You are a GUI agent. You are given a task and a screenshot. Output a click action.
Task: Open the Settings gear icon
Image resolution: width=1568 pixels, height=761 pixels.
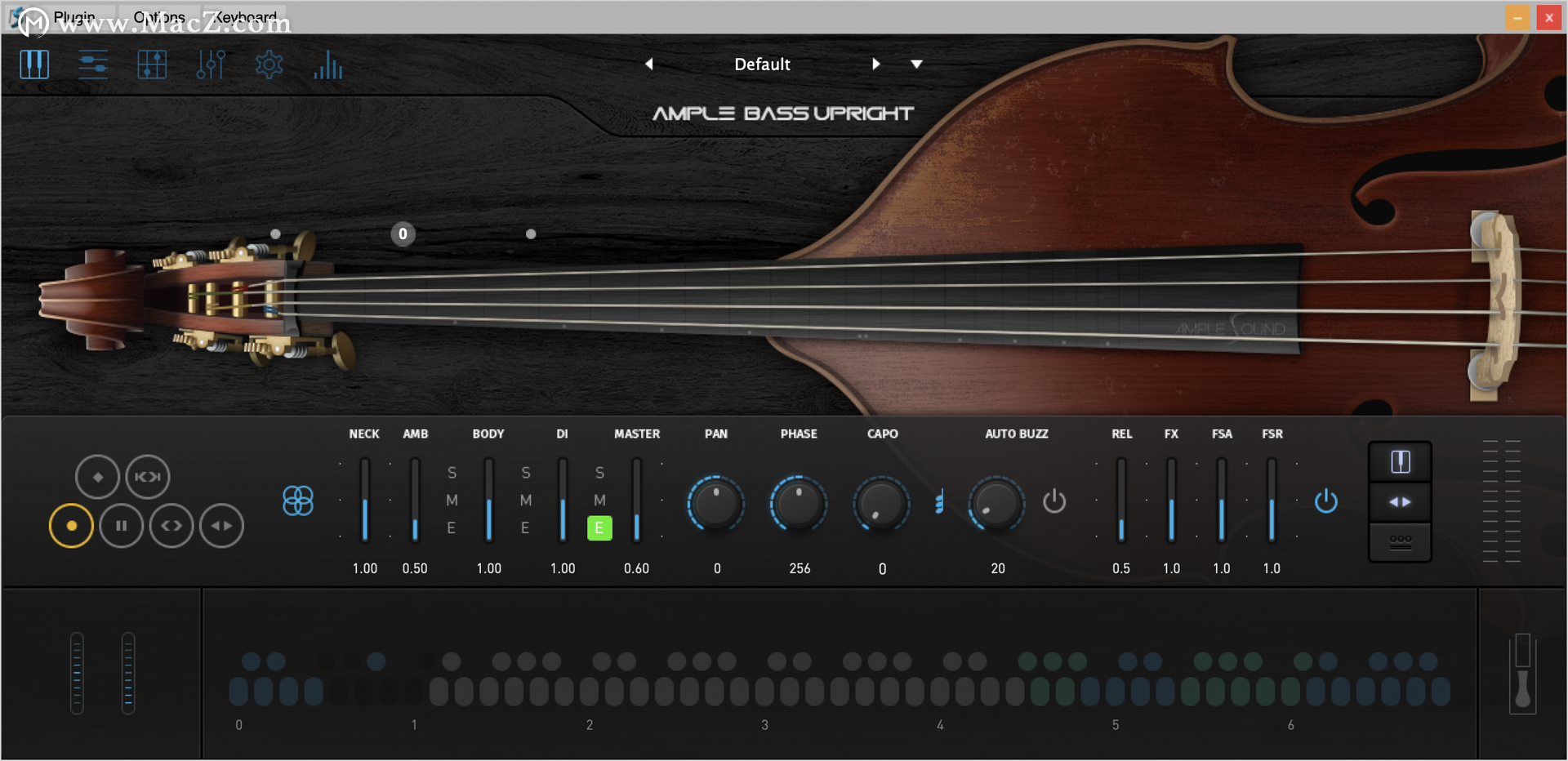coord(269,64)
